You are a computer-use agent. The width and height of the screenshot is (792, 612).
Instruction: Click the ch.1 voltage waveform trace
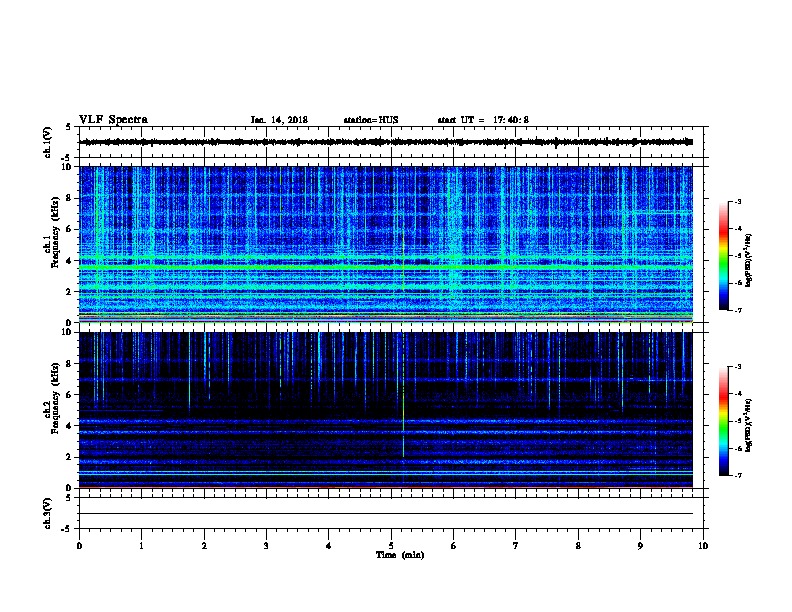pyautogui.click(x=386, y=142)
